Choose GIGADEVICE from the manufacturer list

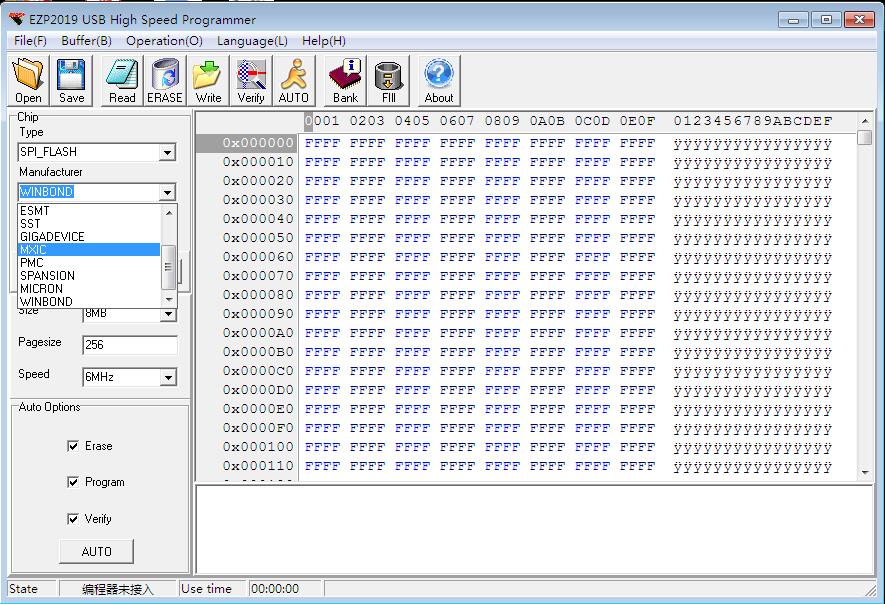click(x=52, y=237)
